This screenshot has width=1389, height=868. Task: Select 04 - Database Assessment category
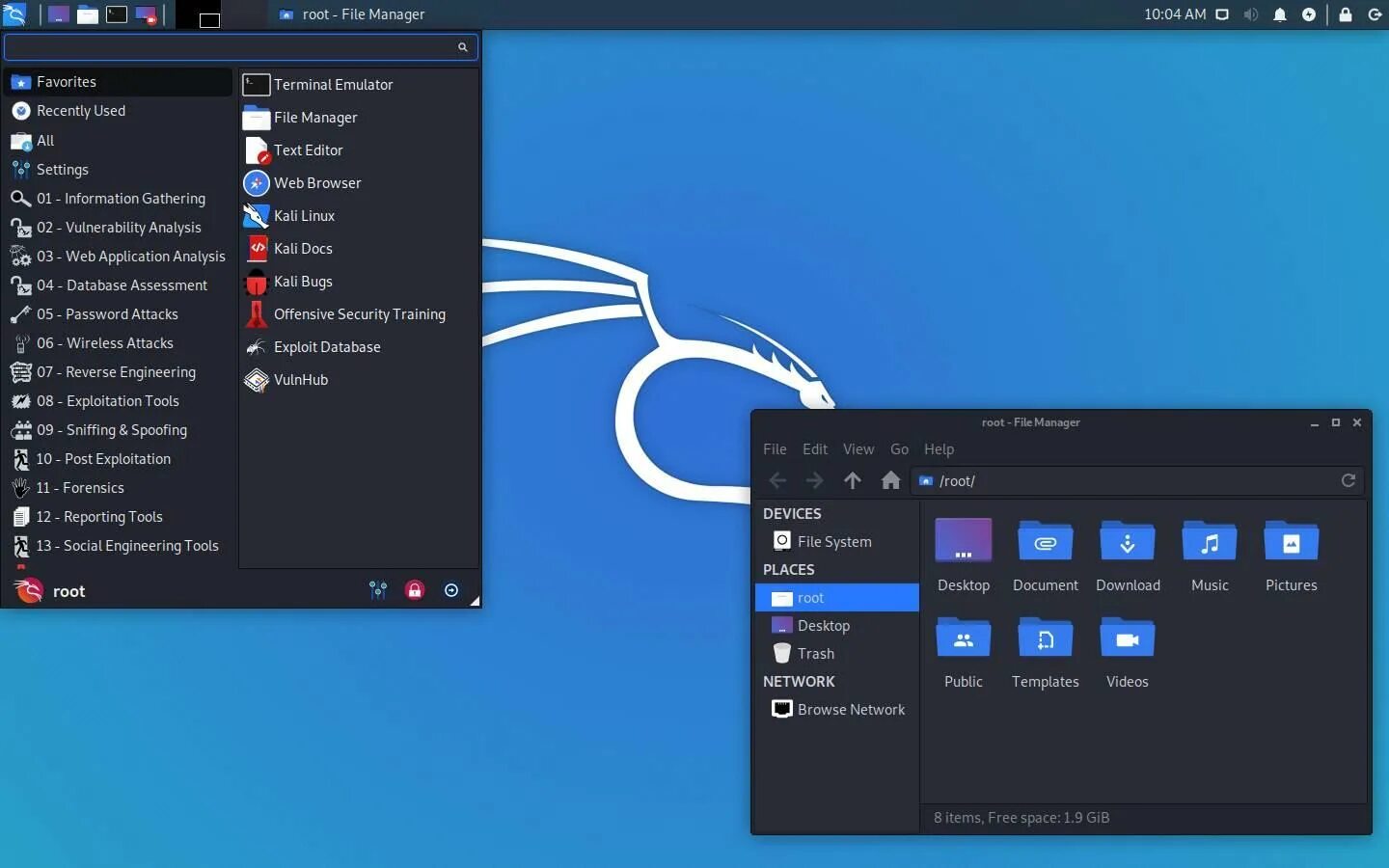tap(119, 285)
